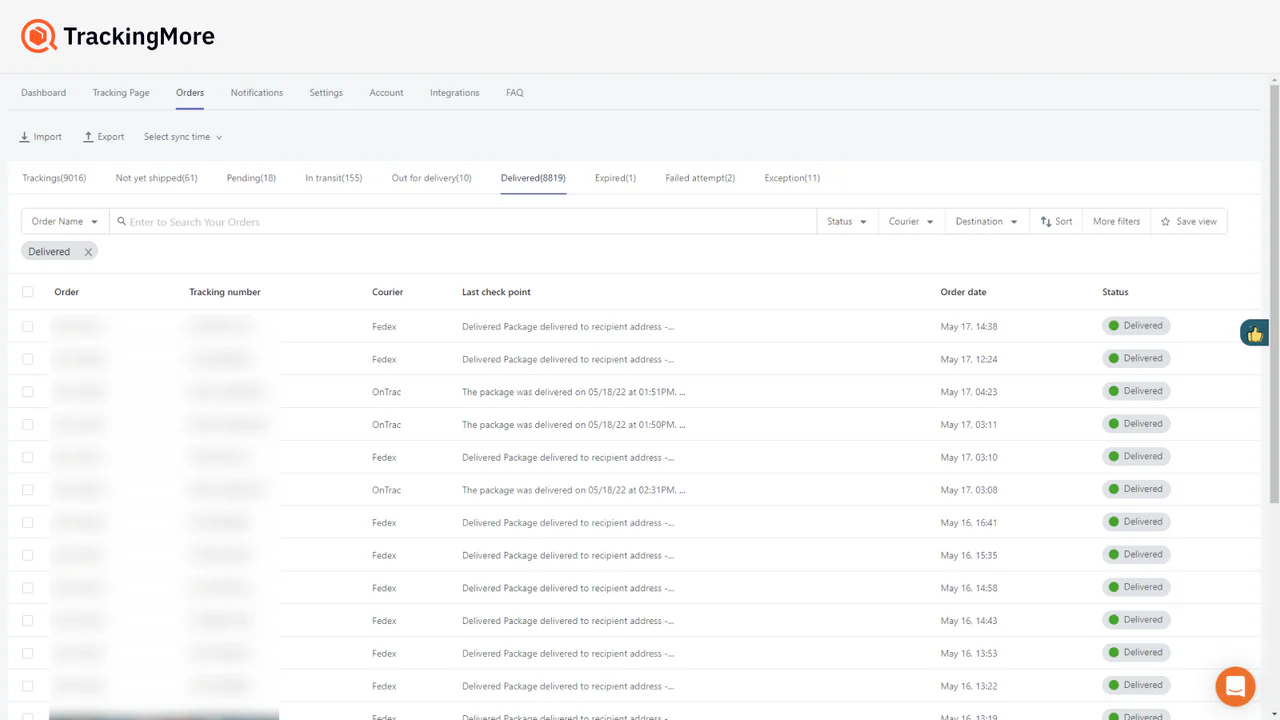Click Delivered badge for May 16, 13:53

pyautogui.click(x=1136, y=652)
